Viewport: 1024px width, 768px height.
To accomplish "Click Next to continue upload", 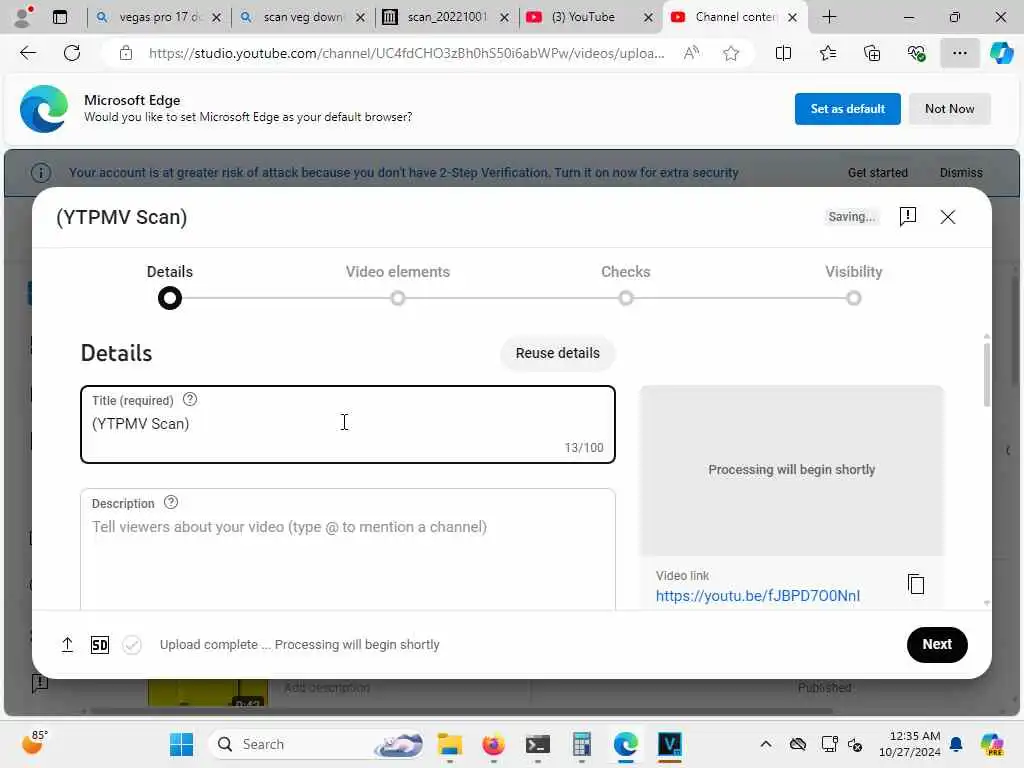I will point(936,645).
